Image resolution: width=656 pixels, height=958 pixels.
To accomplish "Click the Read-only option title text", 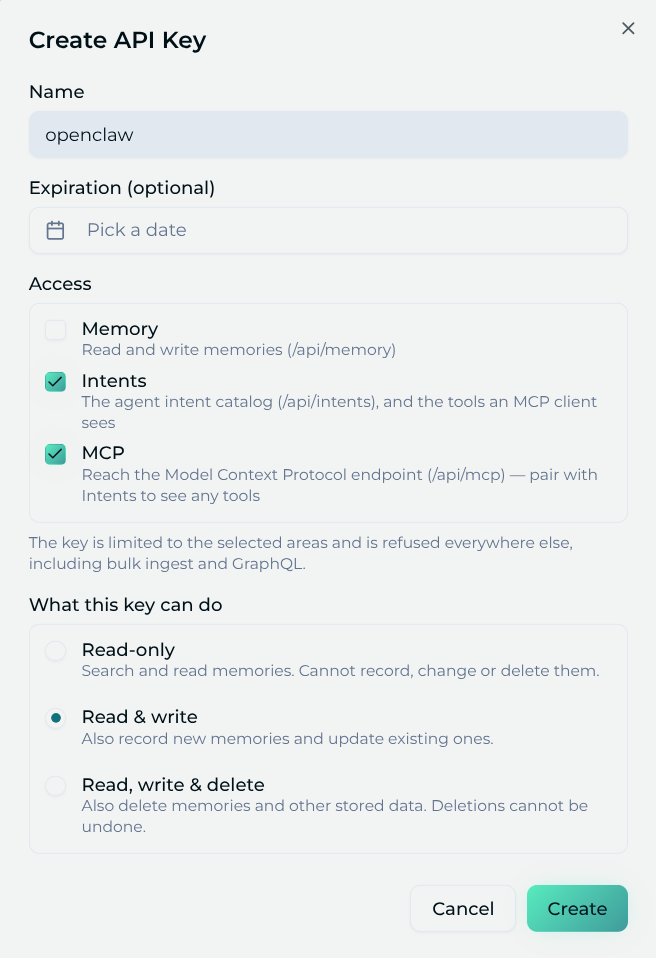I will click(x=128, y=649).
